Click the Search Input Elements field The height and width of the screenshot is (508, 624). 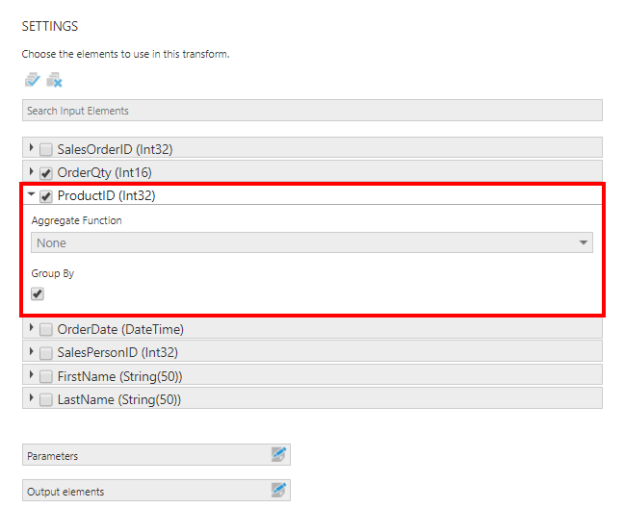coord(311,110)
